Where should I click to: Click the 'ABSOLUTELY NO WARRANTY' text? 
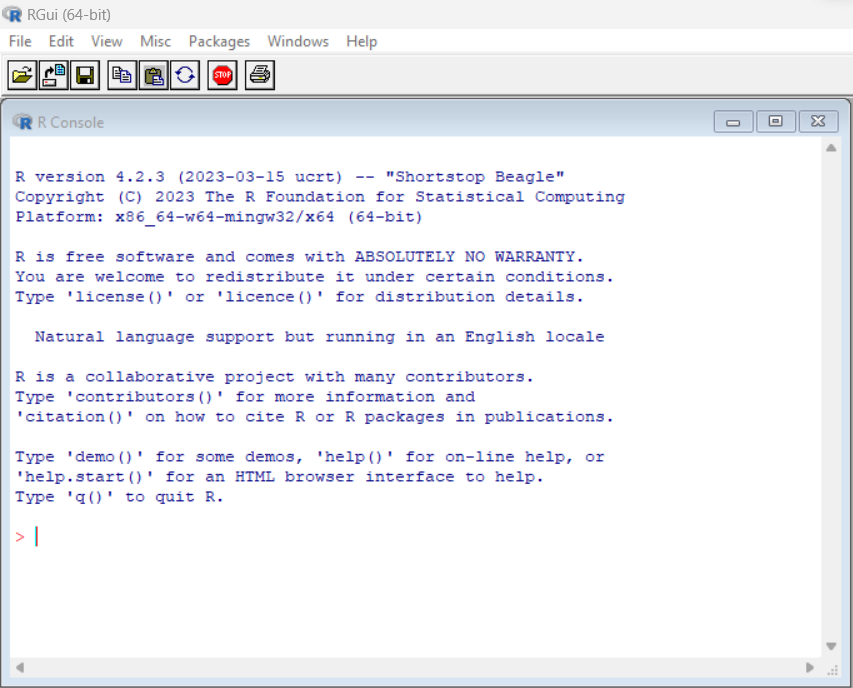[x=465, y=257]
